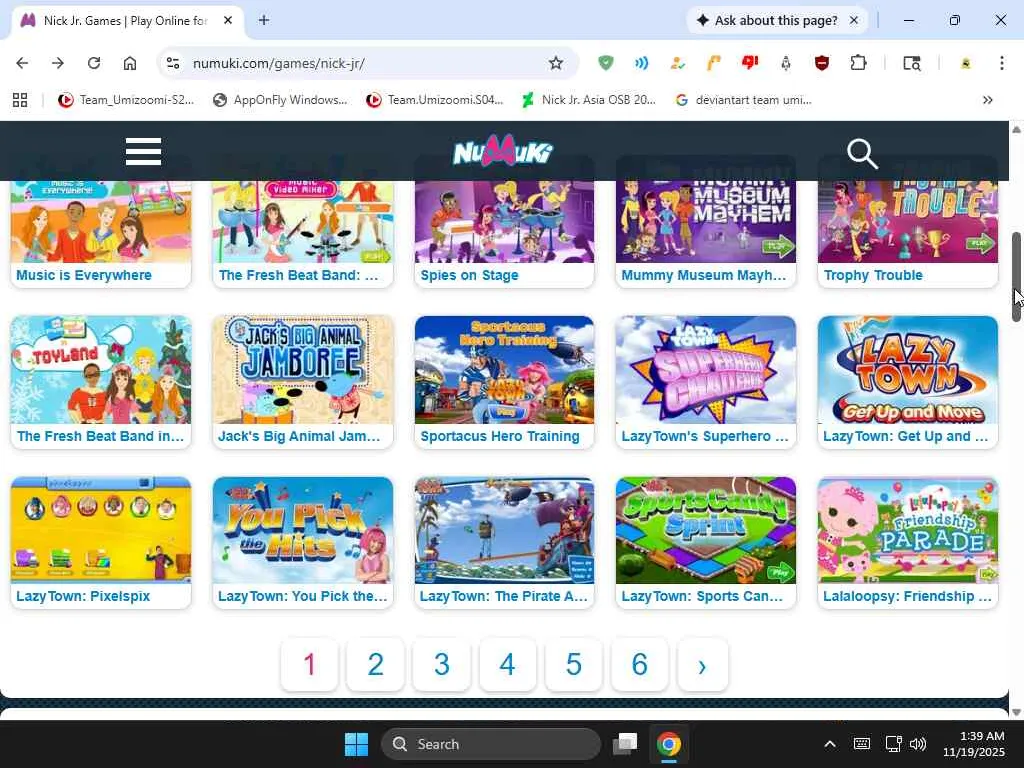Open Mummy Museum Mayhem game
The height and width of the screenshot is (768, 1024).
click(x=706, y=233)
